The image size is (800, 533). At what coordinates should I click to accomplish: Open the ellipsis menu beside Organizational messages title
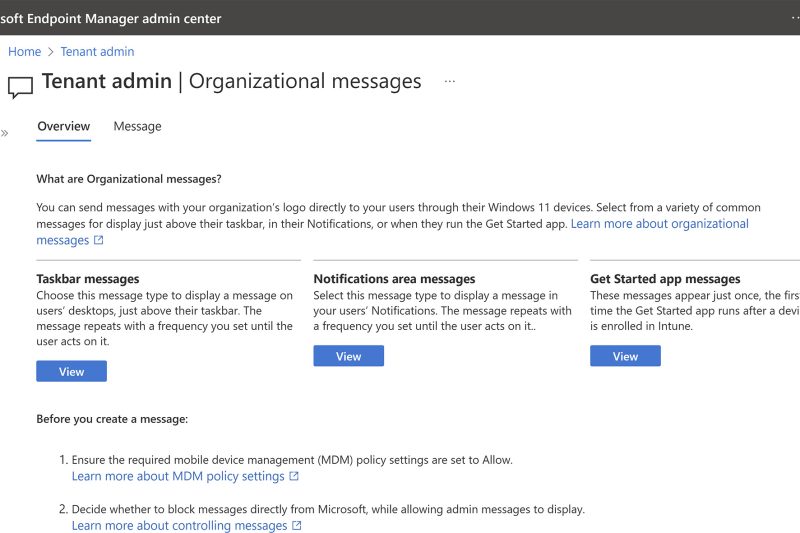[449, 81]
